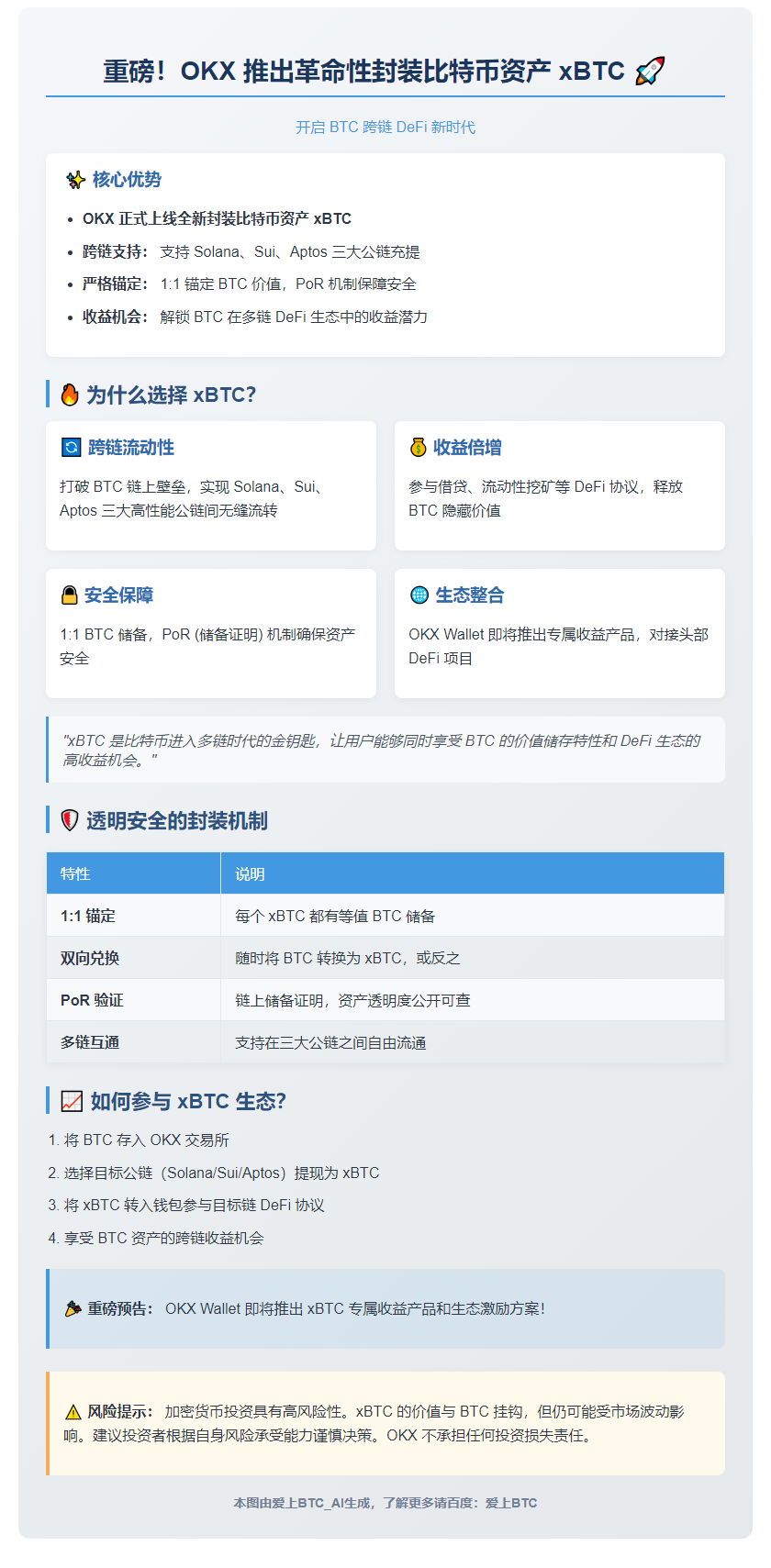Click subtitle 开启 BTC 跨链 DeFi 新时代
Viewport: 771px width, 1568px height.
coord(385,127)
